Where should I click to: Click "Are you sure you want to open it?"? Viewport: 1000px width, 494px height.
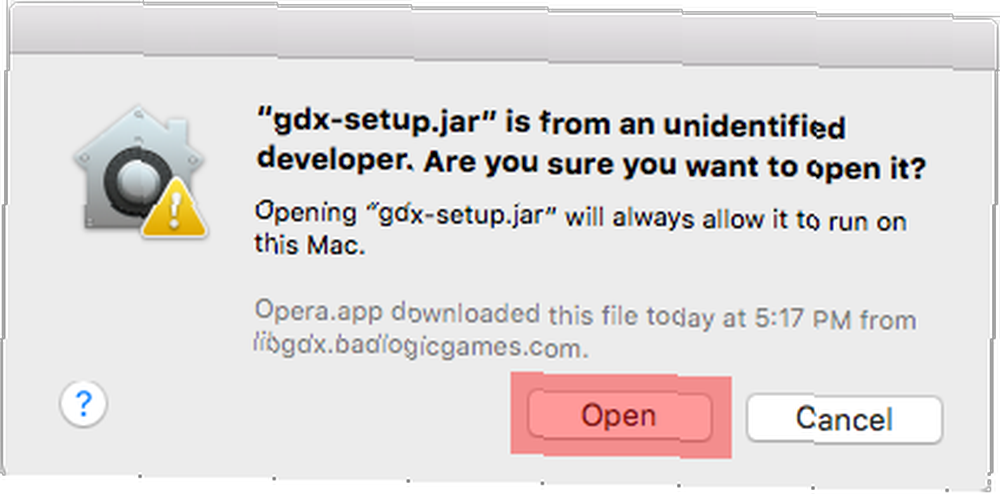[674, 169]
